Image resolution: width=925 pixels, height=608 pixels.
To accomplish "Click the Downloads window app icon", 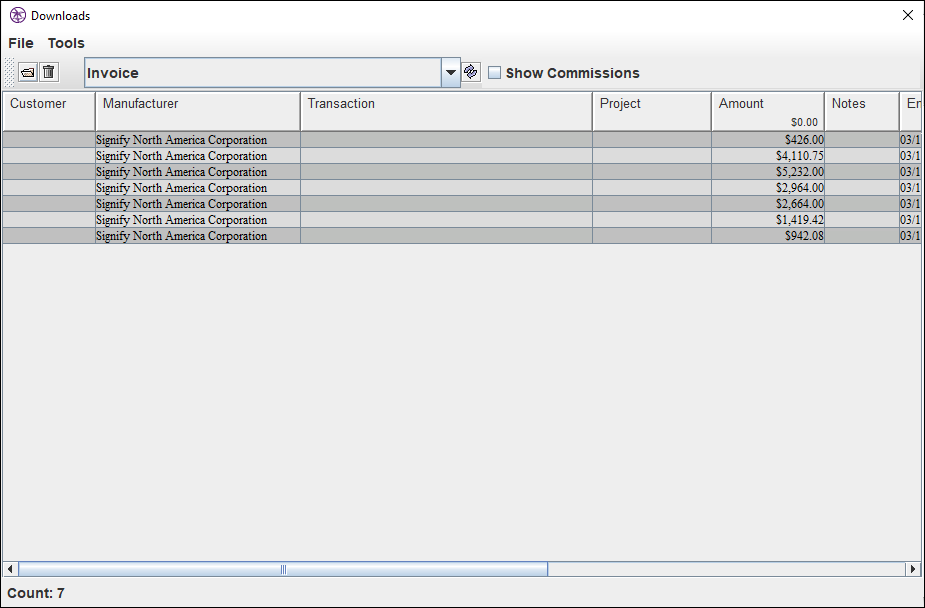I will point(18,15).
